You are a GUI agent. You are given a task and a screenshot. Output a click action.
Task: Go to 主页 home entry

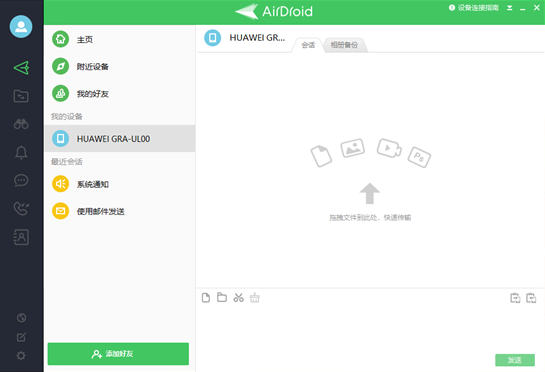pyautogui.click(x=120, y=39)
